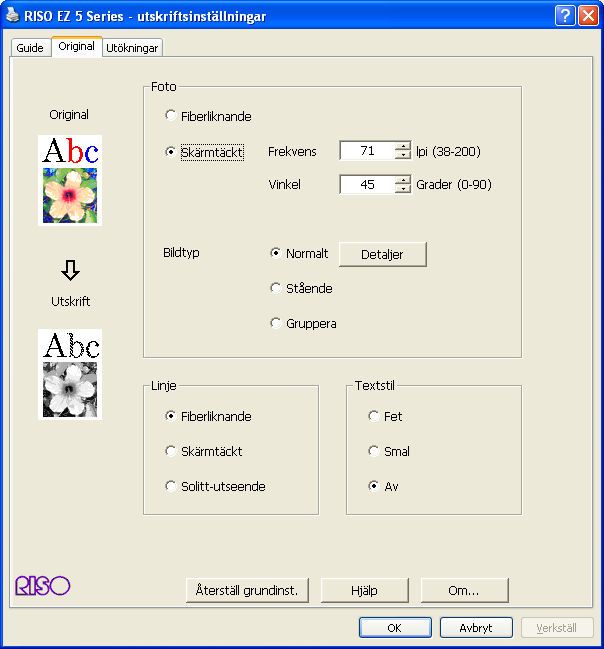Click the Frekvens value field

tap(368, 151)
